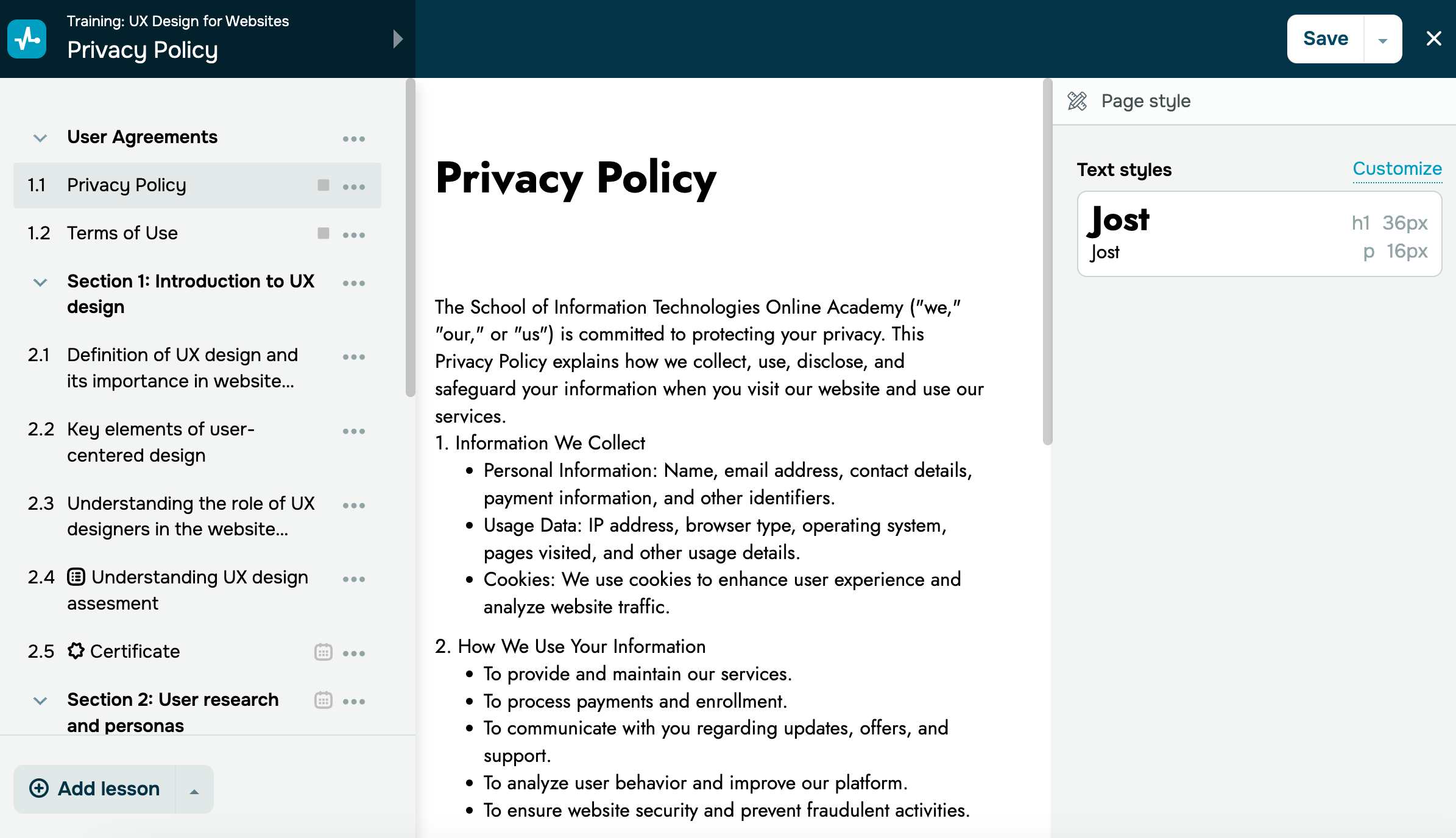Image resolution: width=1456 pixels, height=838 pixels.
Task: Click the app logo icon in header
Action: coord(27,39)
